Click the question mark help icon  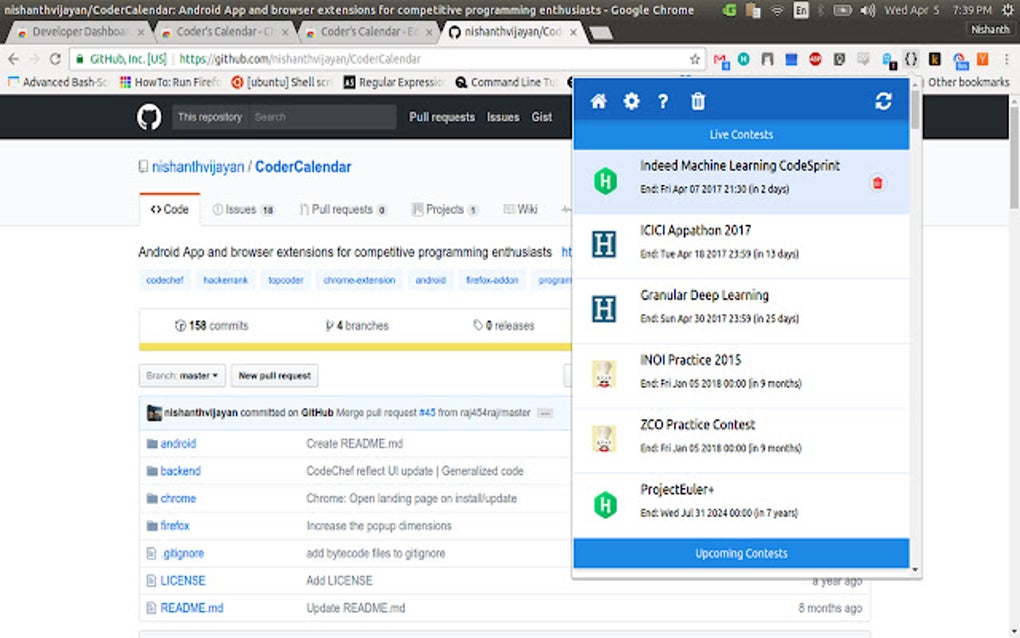664,100
